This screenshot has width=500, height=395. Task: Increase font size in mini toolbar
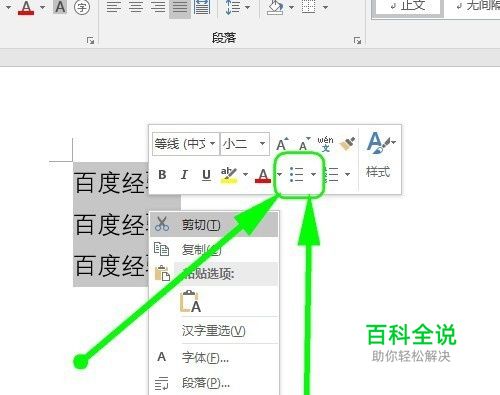pos(282,144)
